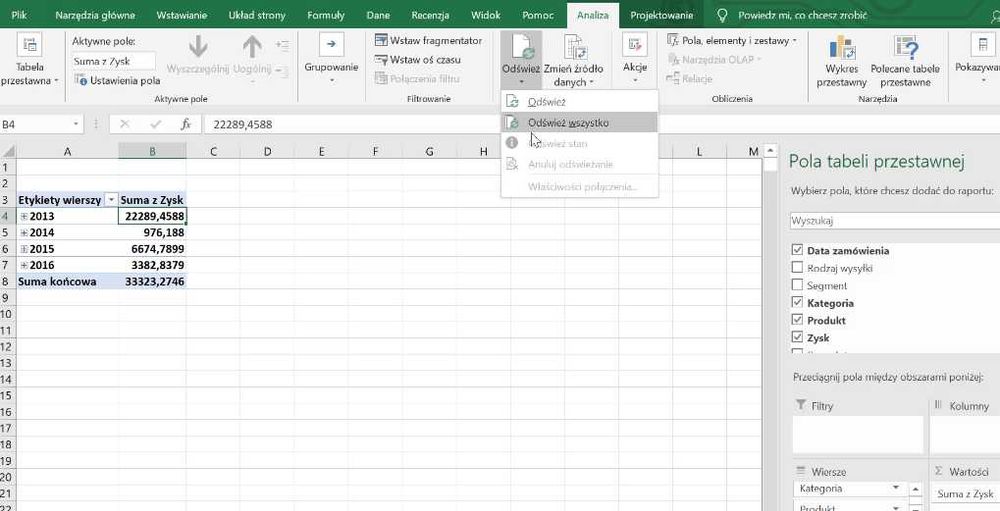Switch to Formuły tab
The width and height of the screenshot is (1000, 511).
click(x=325, y=15)
